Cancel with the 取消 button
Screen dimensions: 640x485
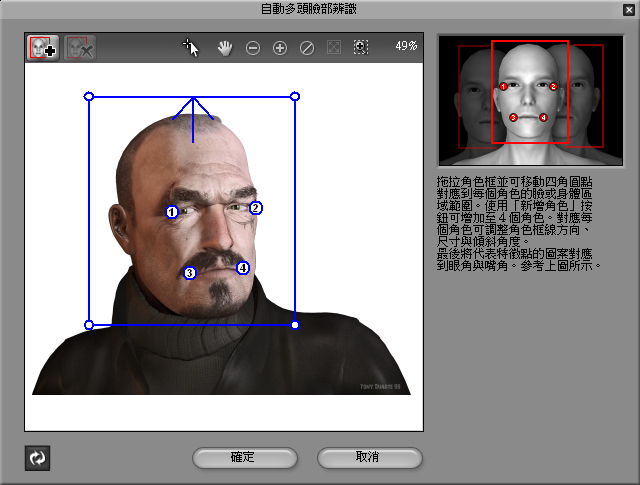pos(369,458)
